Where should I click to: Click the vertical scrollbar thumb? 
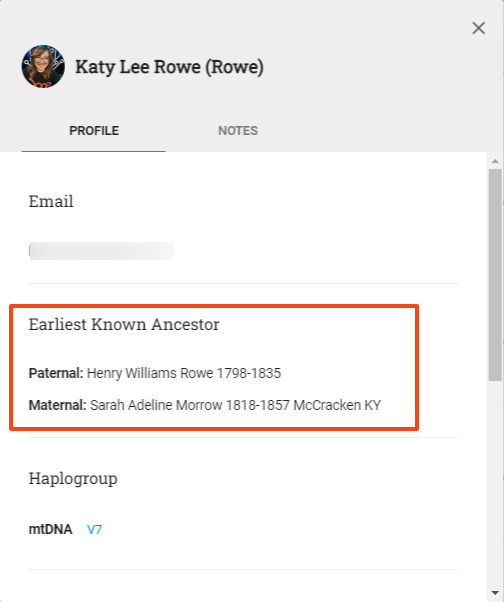point(495,275)
